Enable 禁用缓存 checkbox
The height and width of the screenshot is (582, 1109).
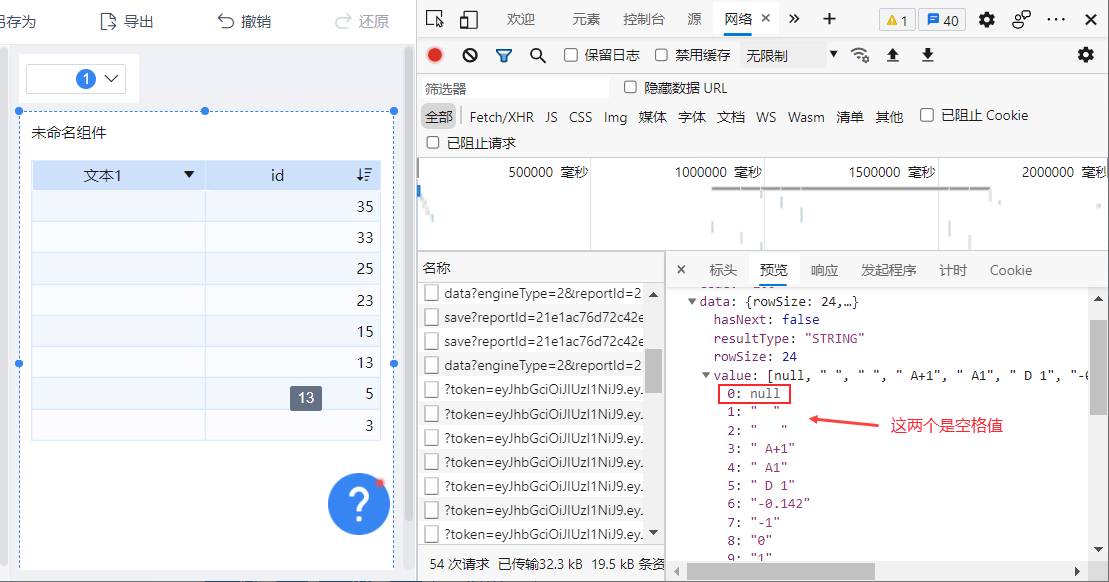pos(661,54)
